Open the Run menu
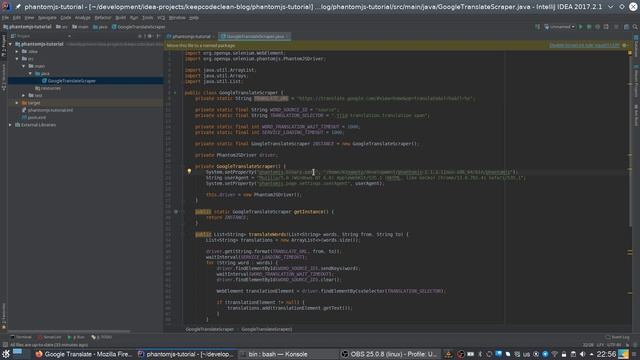Screen dimensions: 640x360 click(x=134, y=18)
